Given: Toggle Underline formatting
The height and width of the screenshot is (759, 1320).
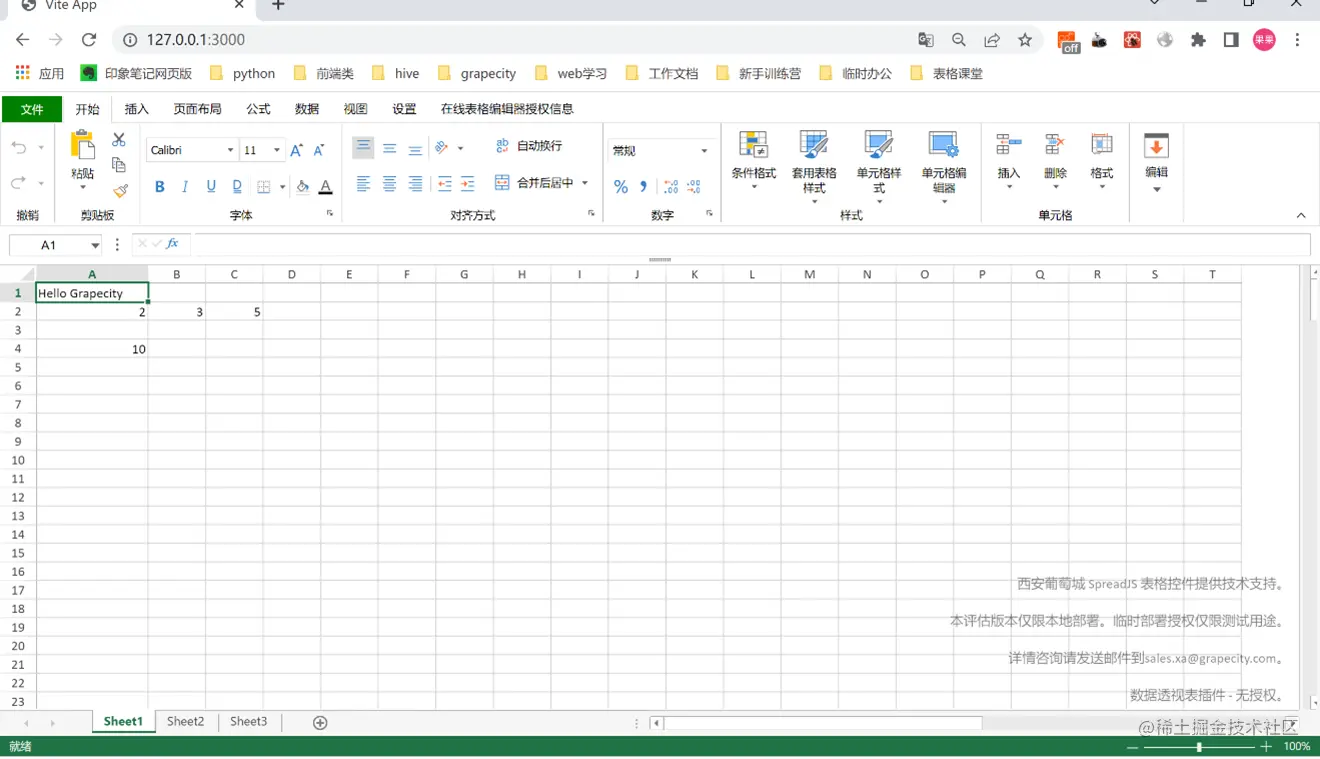Looking at the screenshot, I should coord(211,187).
